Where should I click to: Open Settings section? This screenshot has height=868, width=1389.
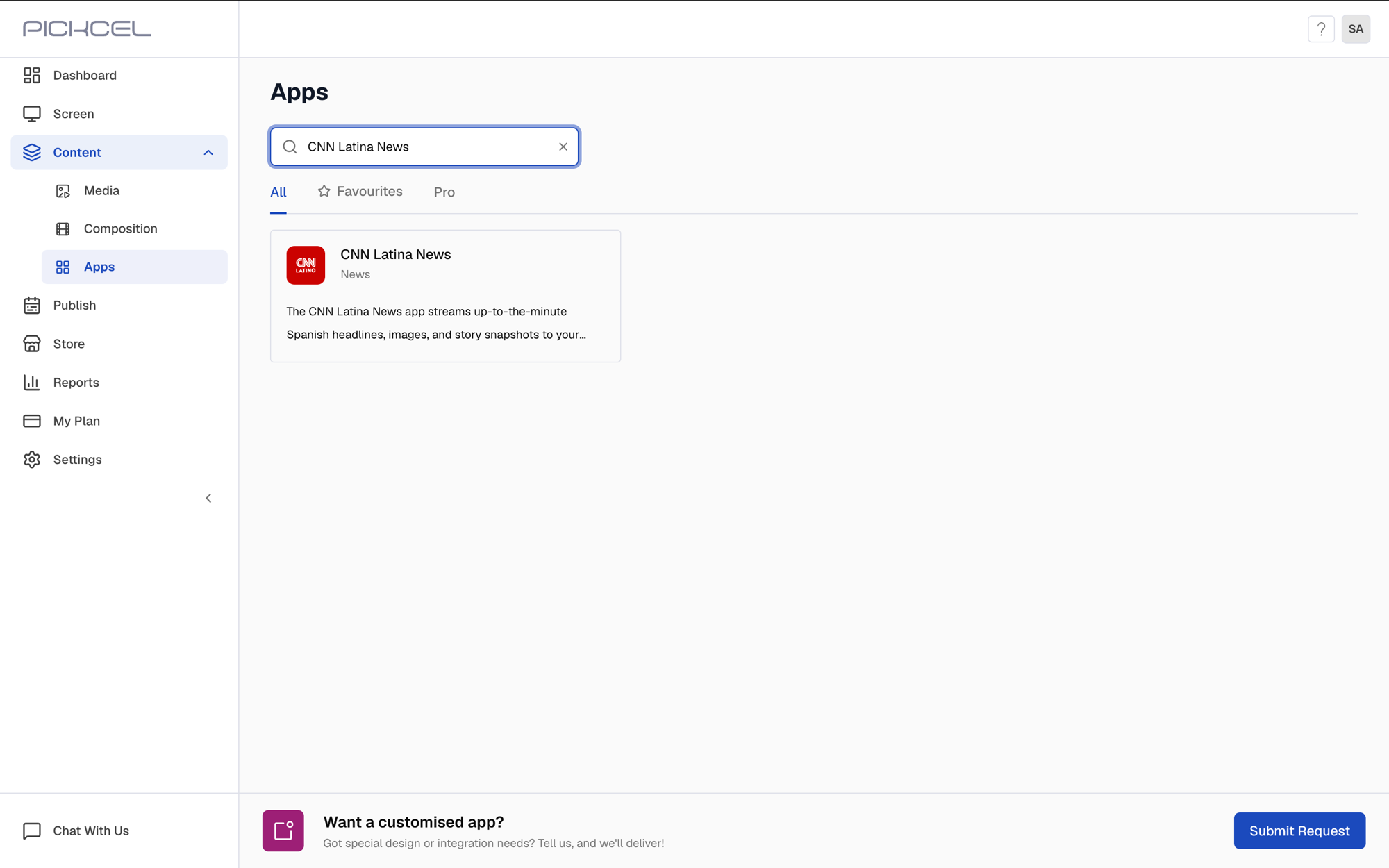pos(119,460)
